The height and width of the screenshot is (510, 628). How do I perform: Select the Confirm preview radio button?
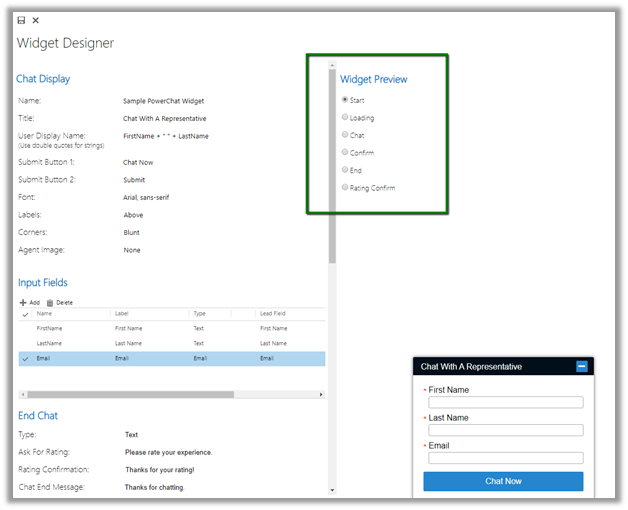[x=345, y=152]
